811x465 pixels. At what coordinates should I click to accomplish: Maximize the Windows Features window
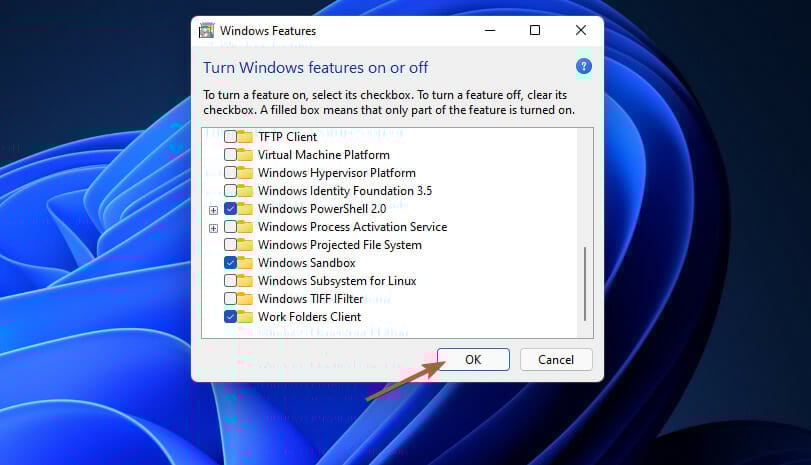[x=535, y=31]
